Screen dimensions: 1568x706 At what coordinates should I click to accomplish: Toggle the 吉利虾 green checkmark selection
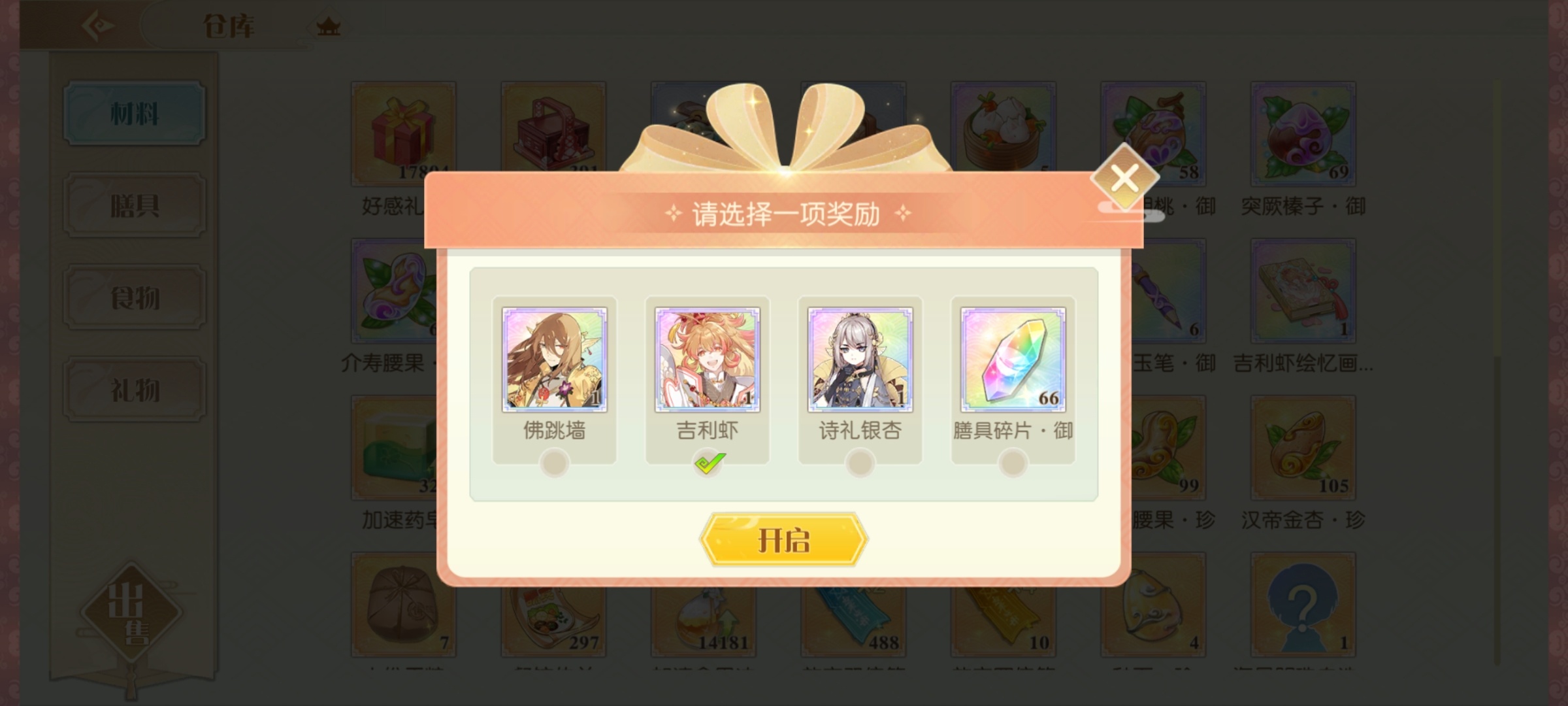[708, 463]
